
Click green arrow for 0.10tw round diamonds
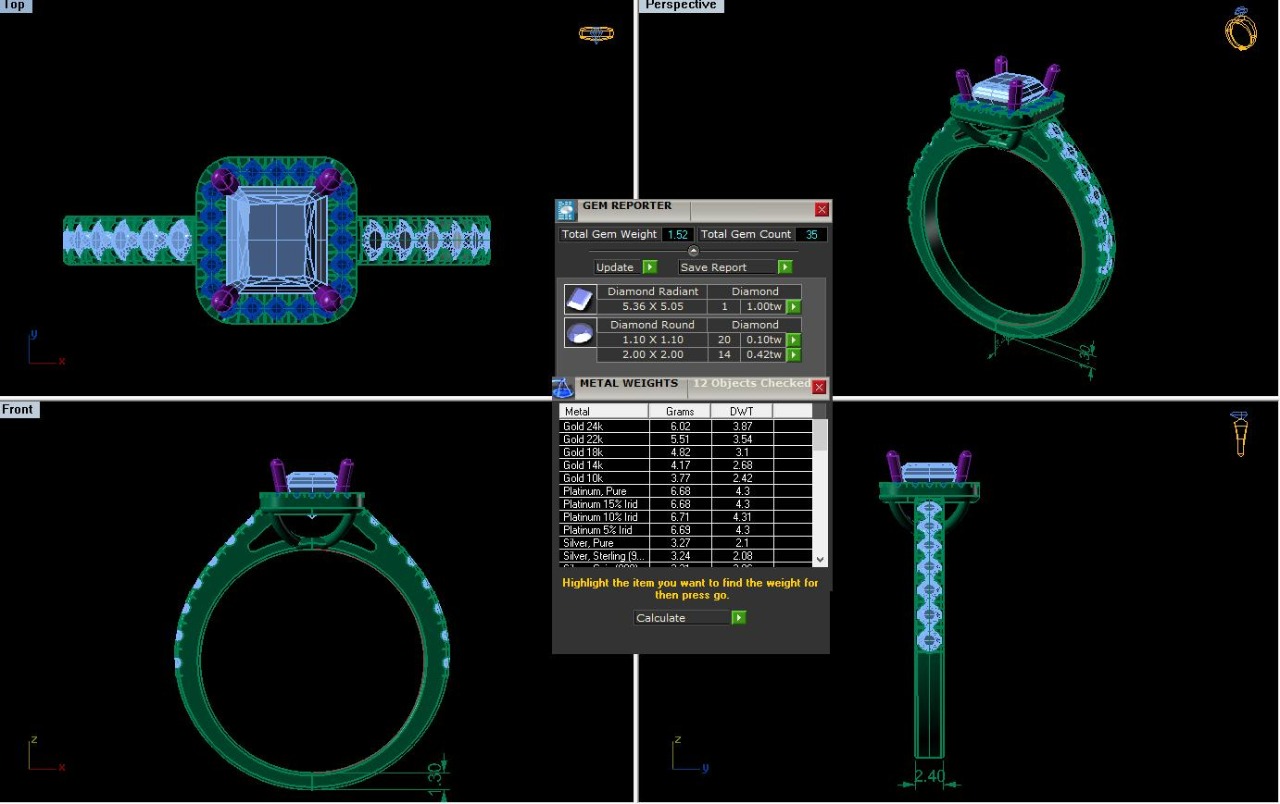[794, 340]
